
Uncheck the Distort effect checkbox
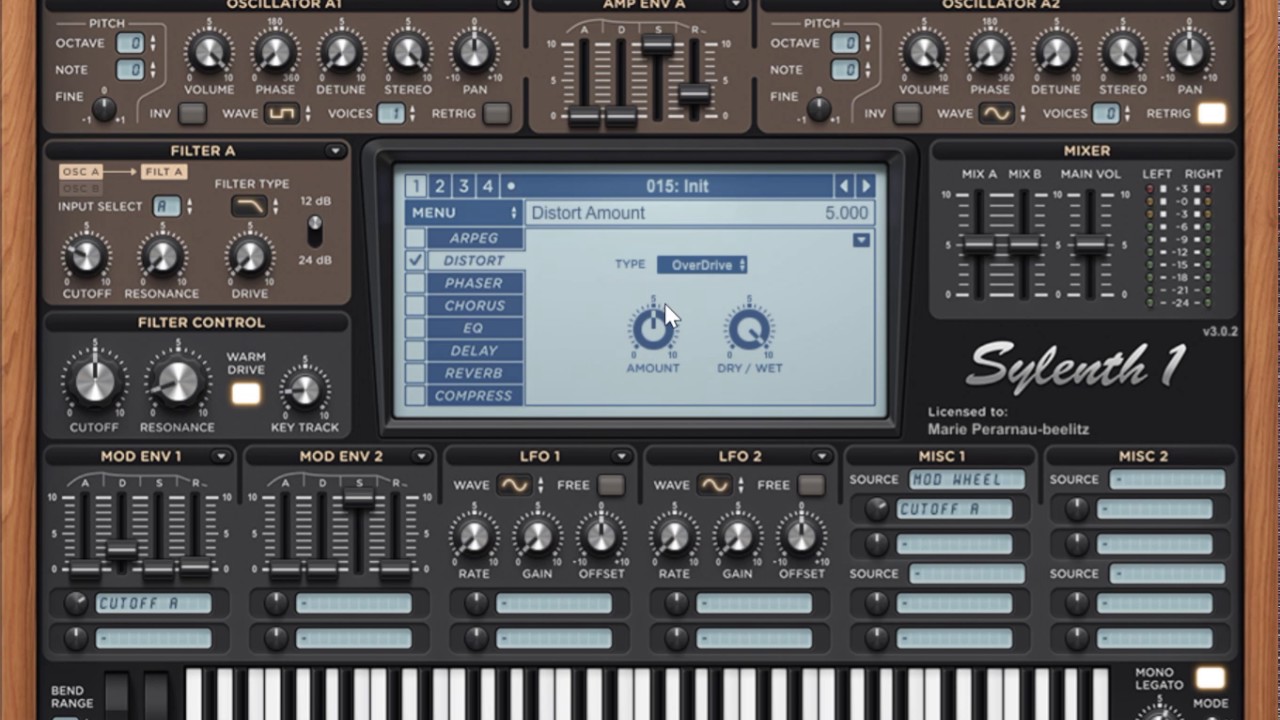pos(415,261)
